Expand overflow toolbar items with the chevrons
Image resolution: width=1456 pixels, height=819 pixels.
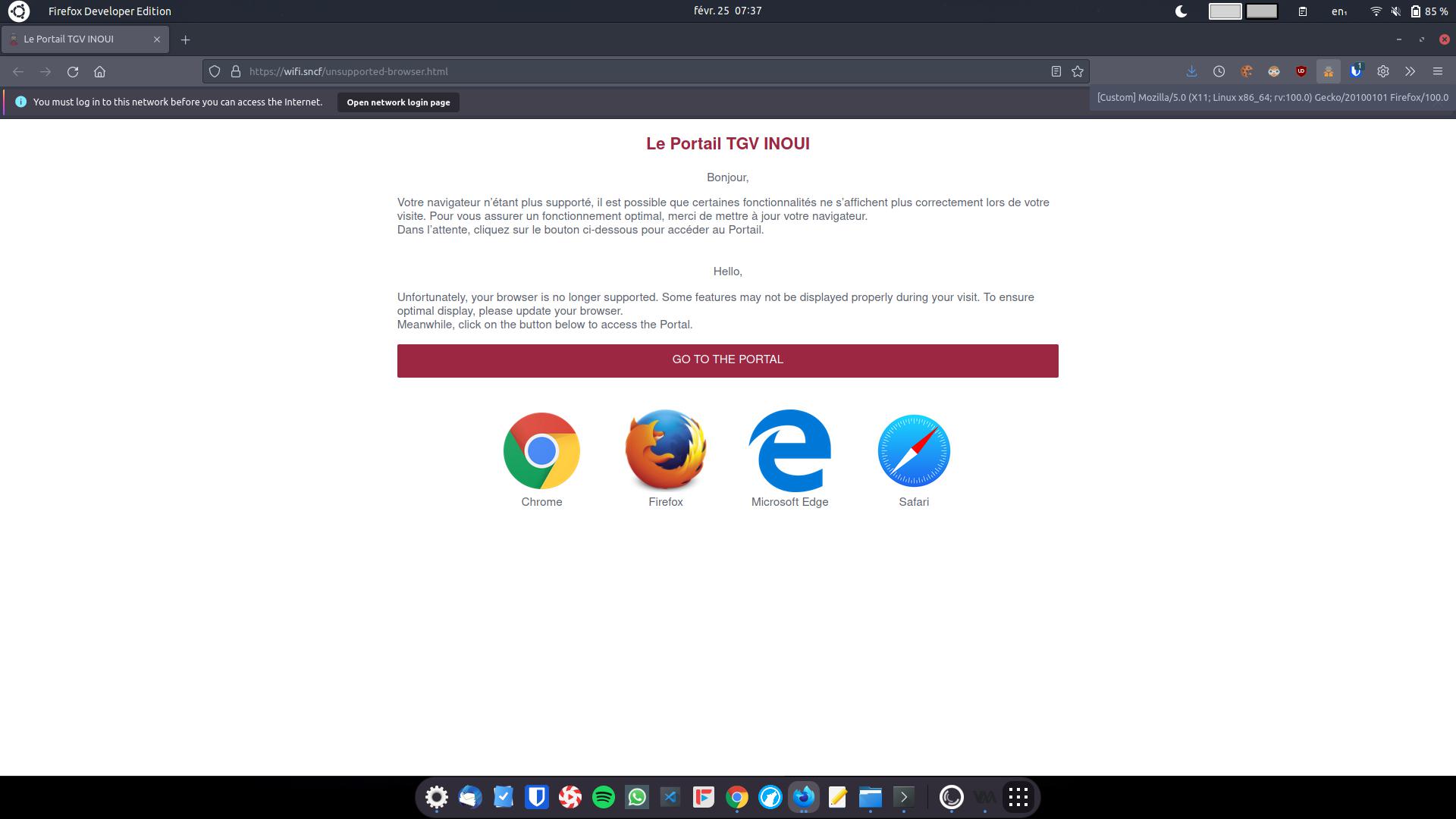(x=1410, y=71)
